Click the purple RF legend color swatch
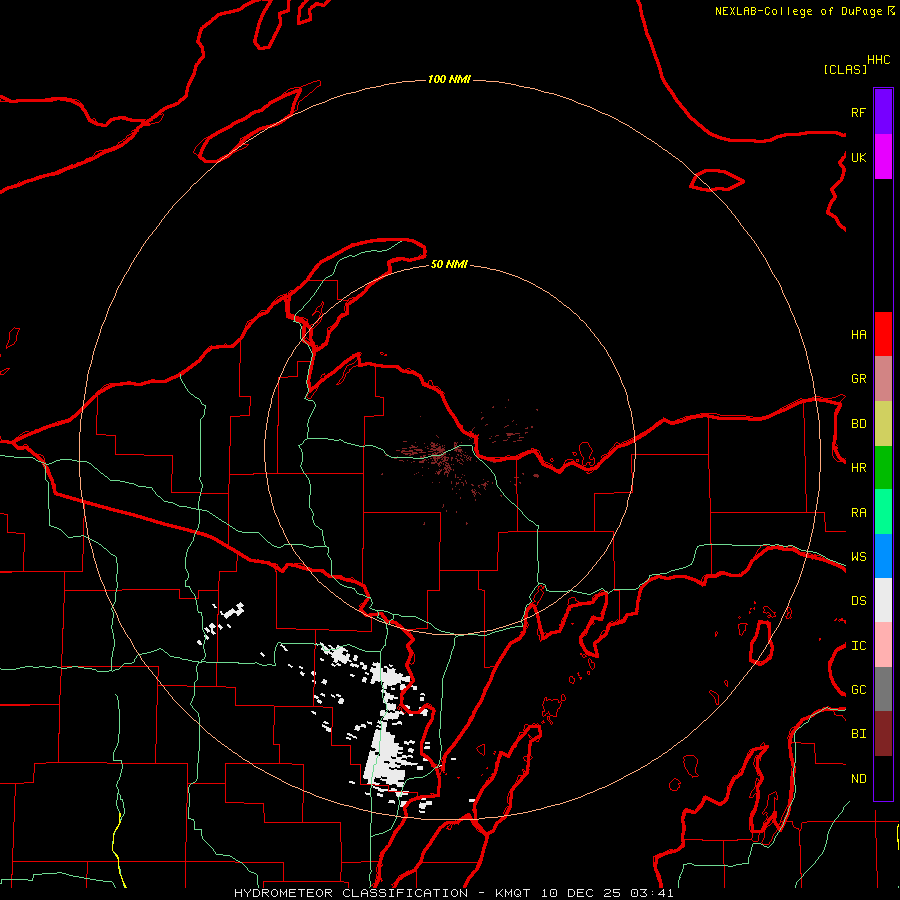This screenshot has height=900, width=900. coord(883,112)
